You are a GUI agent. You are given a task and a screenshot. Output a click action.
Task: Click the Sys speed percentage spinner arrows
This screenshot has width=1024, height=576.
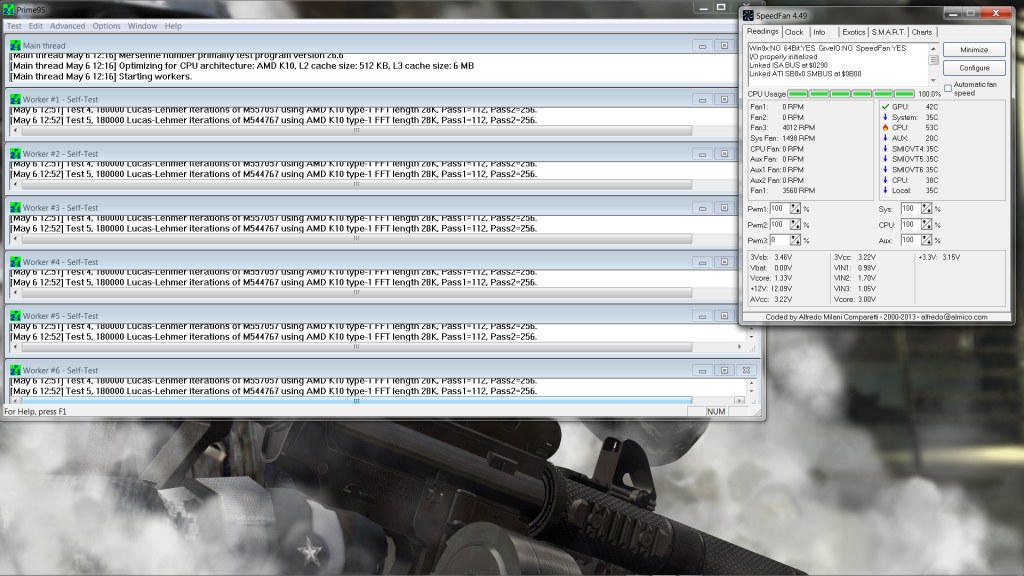926,209
